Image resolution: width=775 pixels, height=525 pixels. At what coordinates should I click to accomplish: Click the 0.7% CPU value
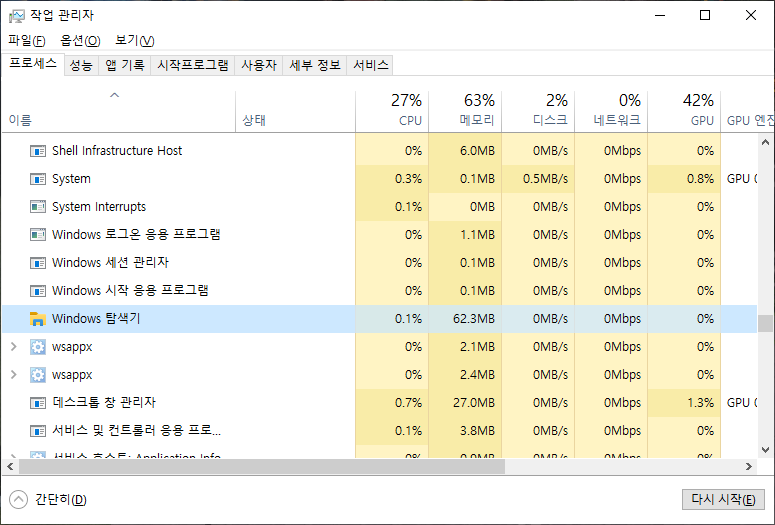(408, 403)
